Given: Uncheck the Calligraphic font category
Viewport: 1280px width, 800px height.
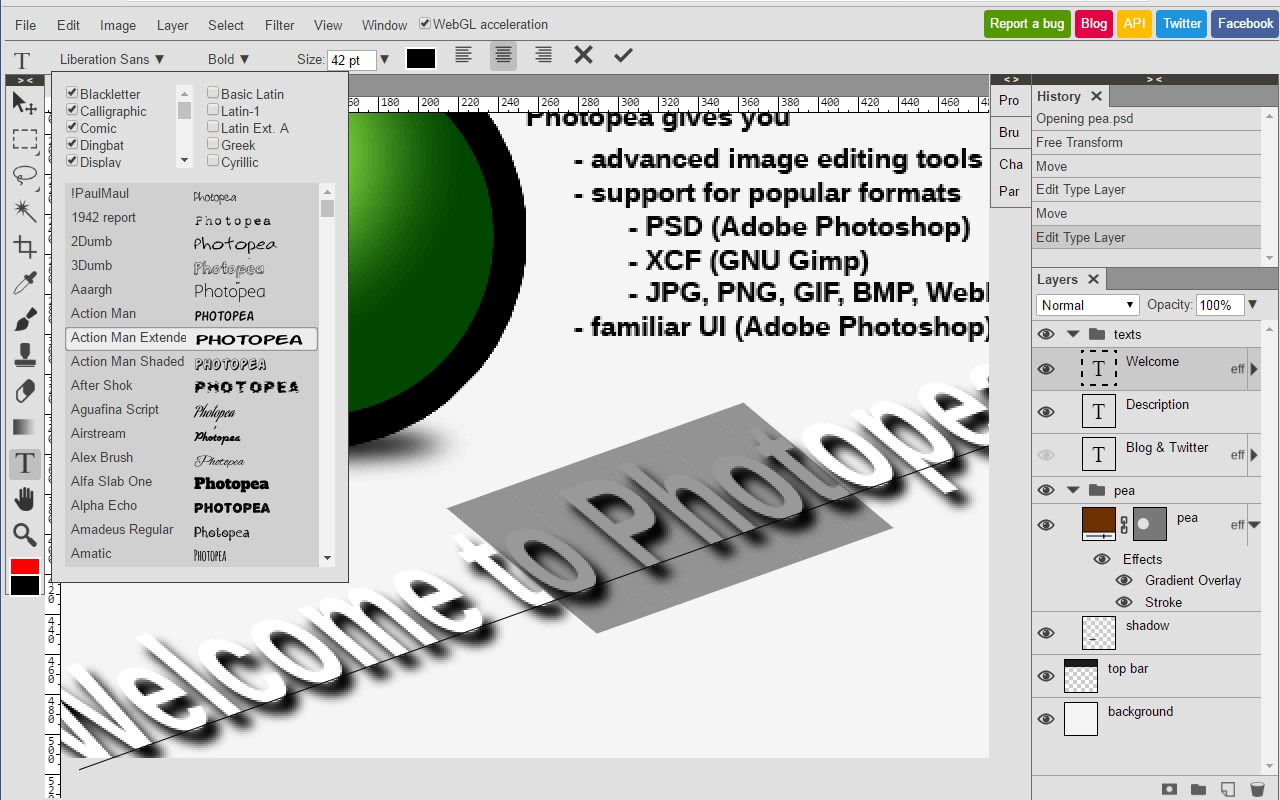Looking at the screenshot, I should [72, 110].
